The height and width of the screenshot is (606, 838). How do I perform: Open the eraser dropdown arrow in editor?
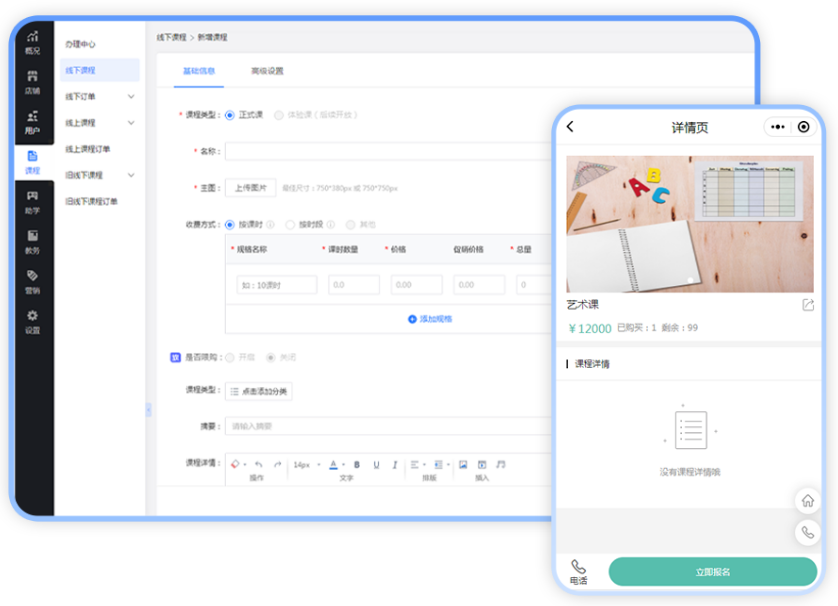[245, 465]
